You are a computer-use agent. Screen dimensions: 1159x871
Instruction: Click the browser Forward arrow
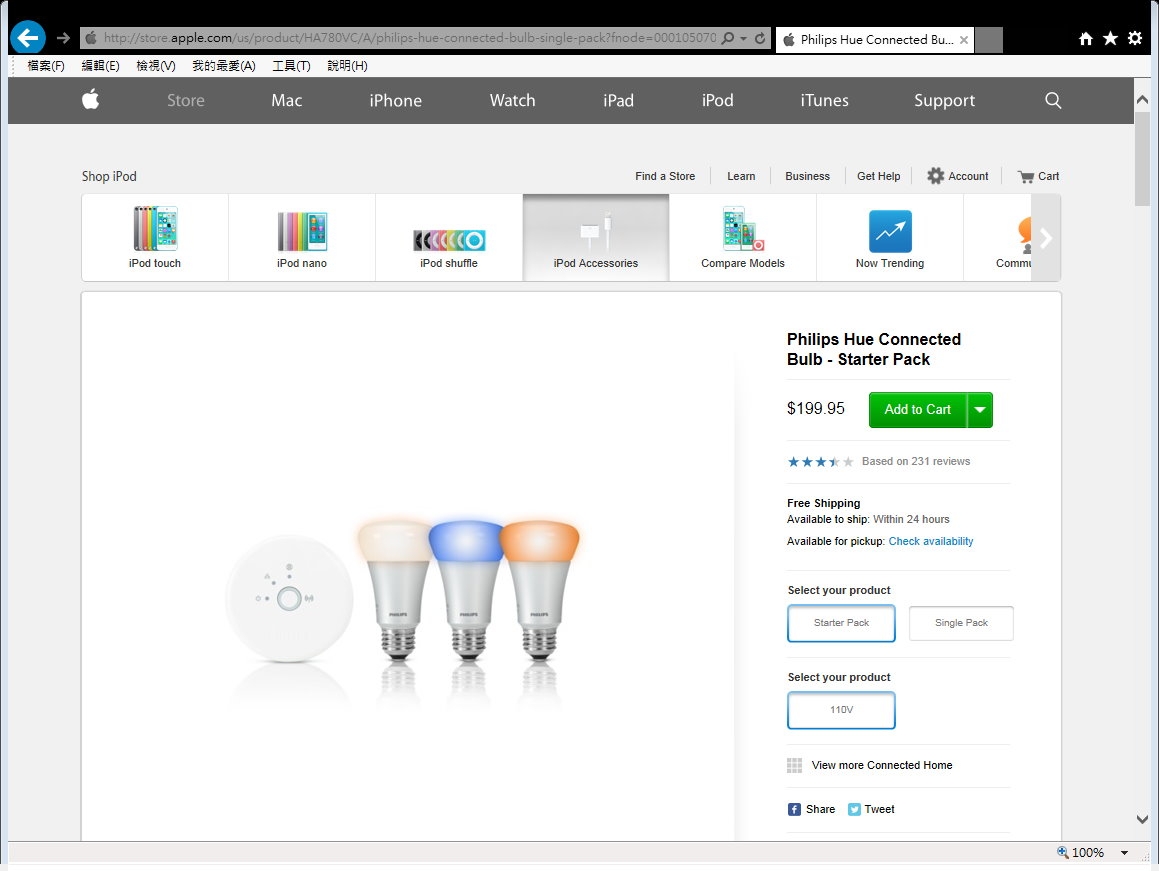point(64,38)
